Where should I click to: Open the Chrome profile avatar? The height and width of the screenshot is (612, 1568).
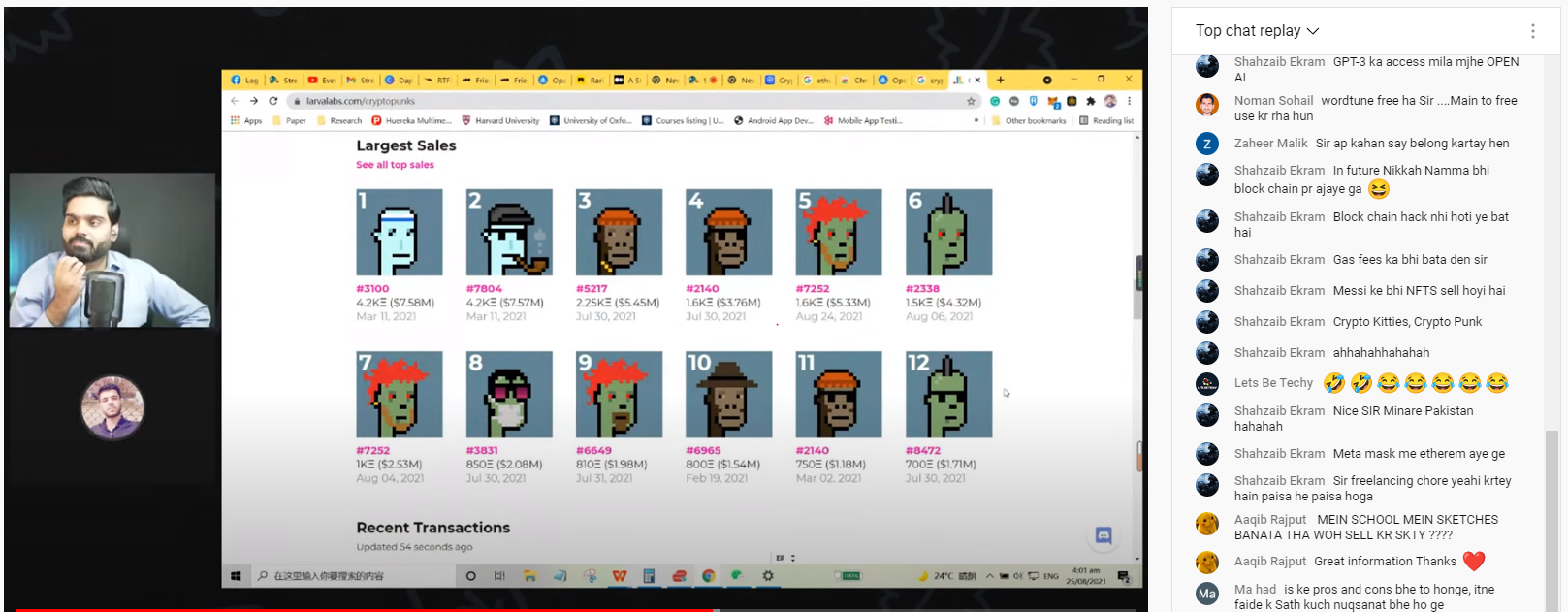click(1110, 101)
